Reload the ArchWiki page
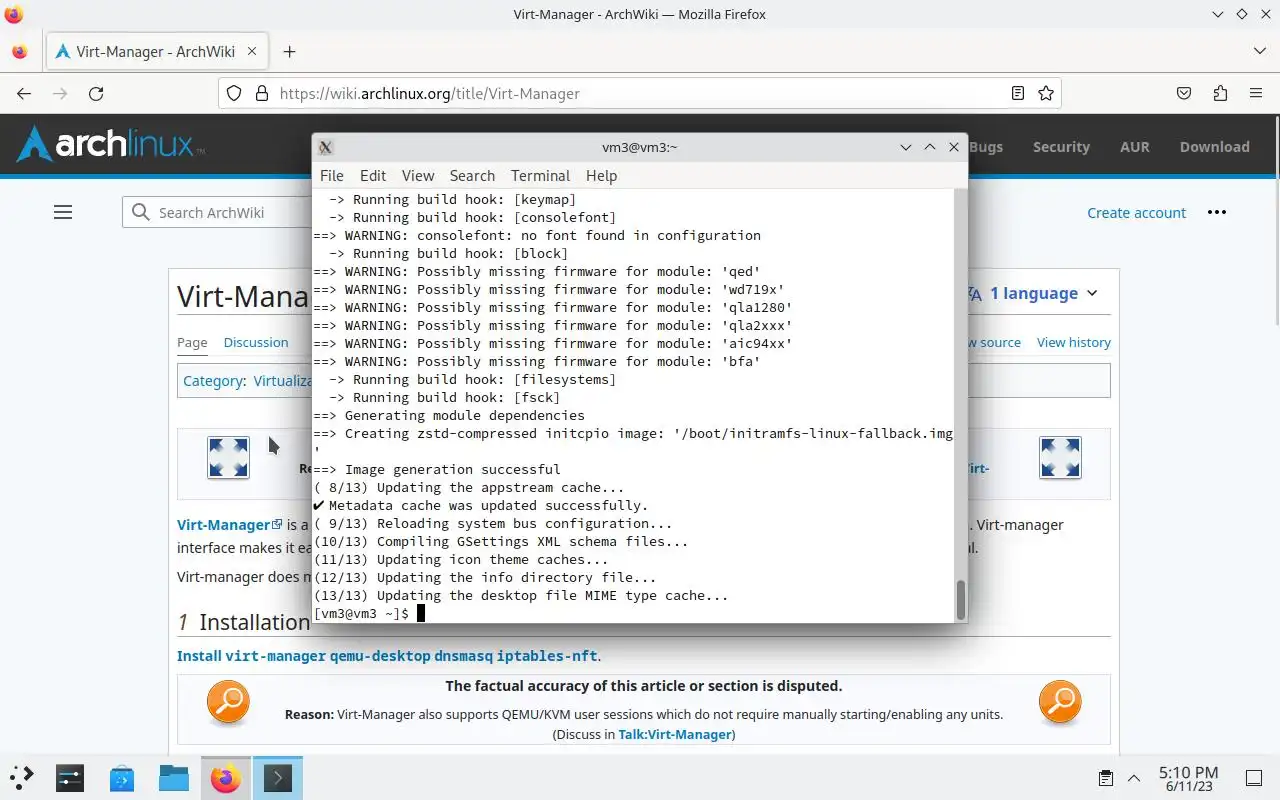This screenshot has width=1280, height=800. click(x=96, y=93)
